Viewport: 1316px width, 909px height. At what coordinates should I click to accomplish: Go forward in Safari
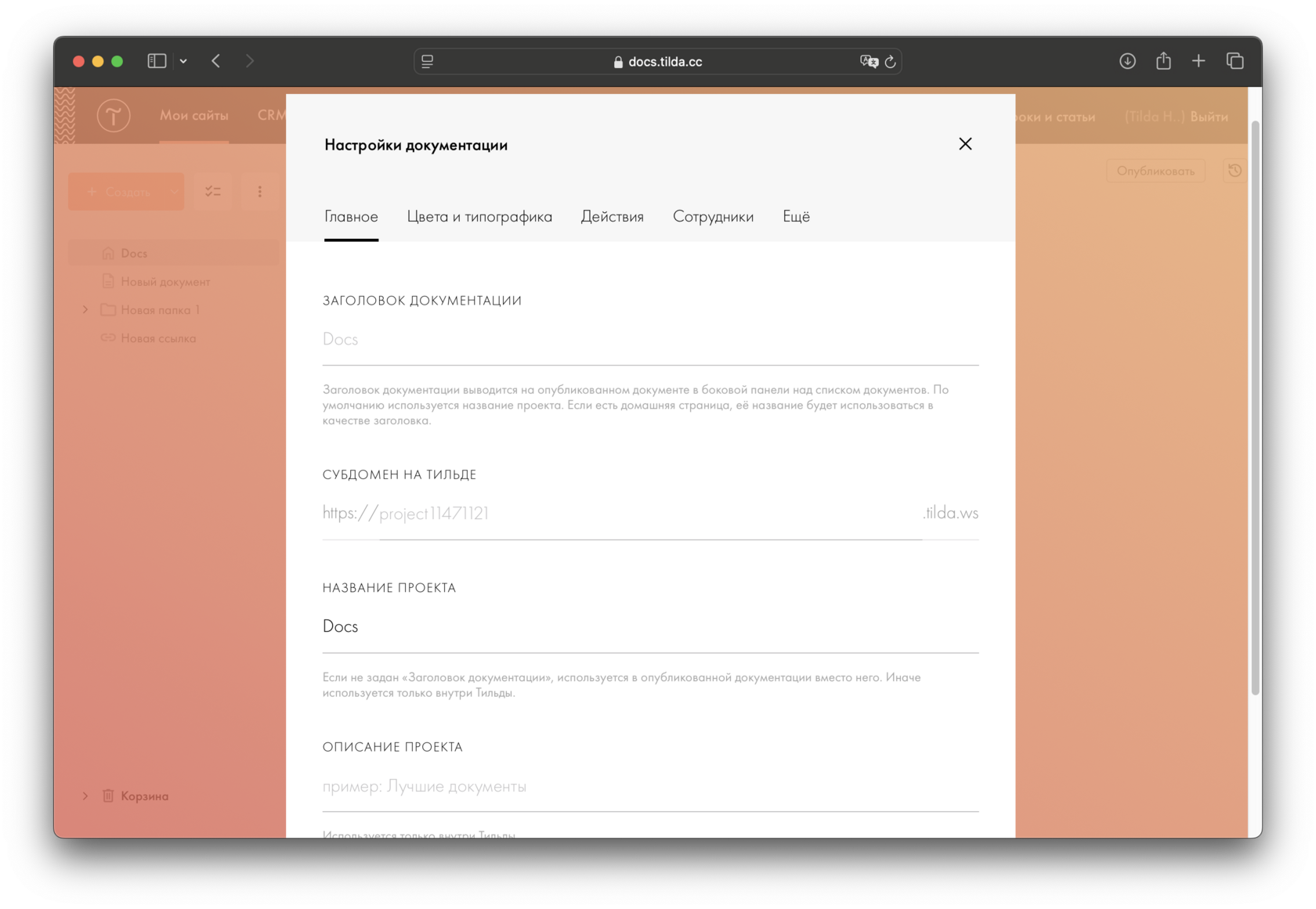250,61
